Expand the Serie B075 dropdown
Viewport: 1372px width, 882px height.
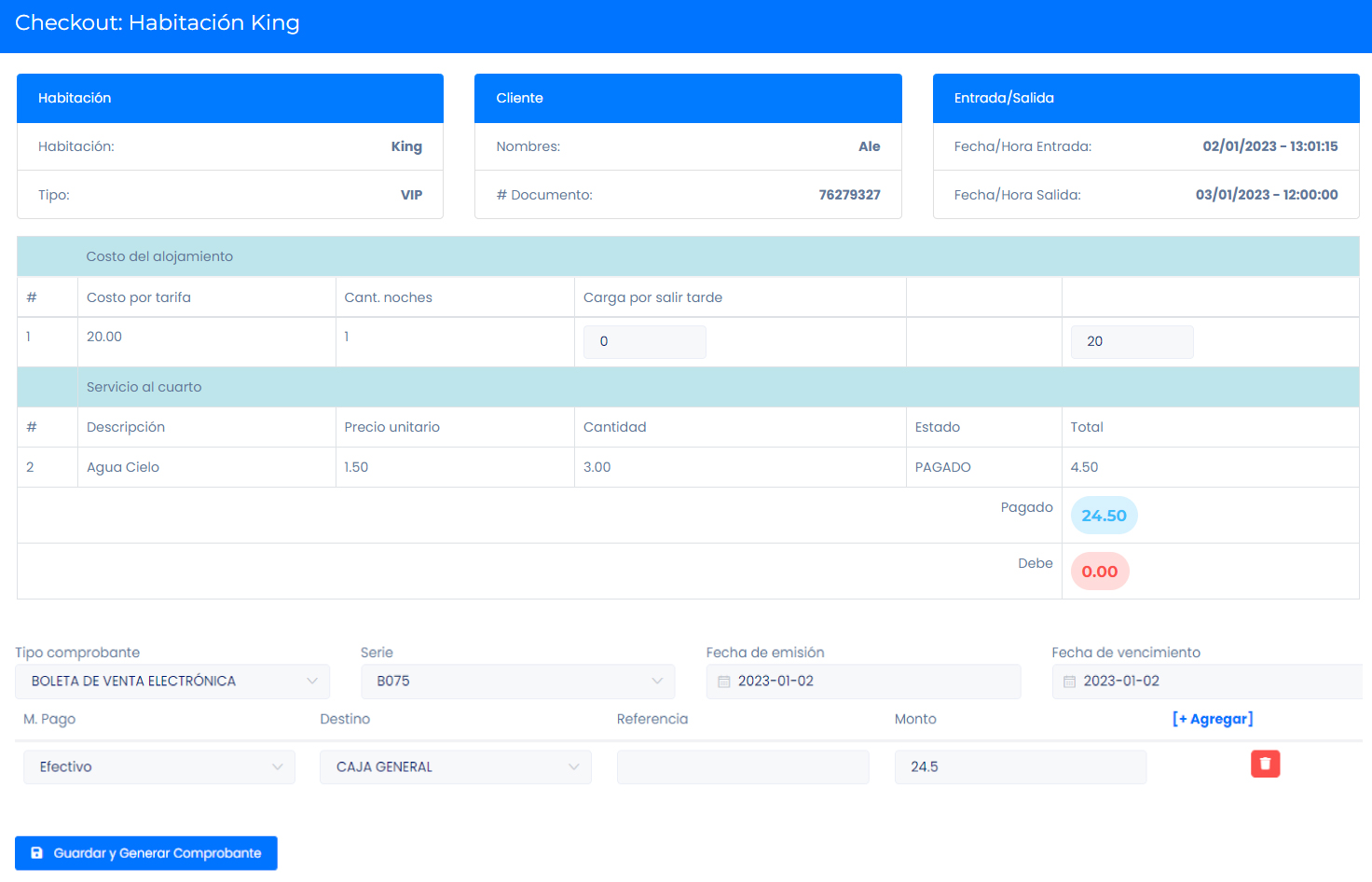[517, 682]
